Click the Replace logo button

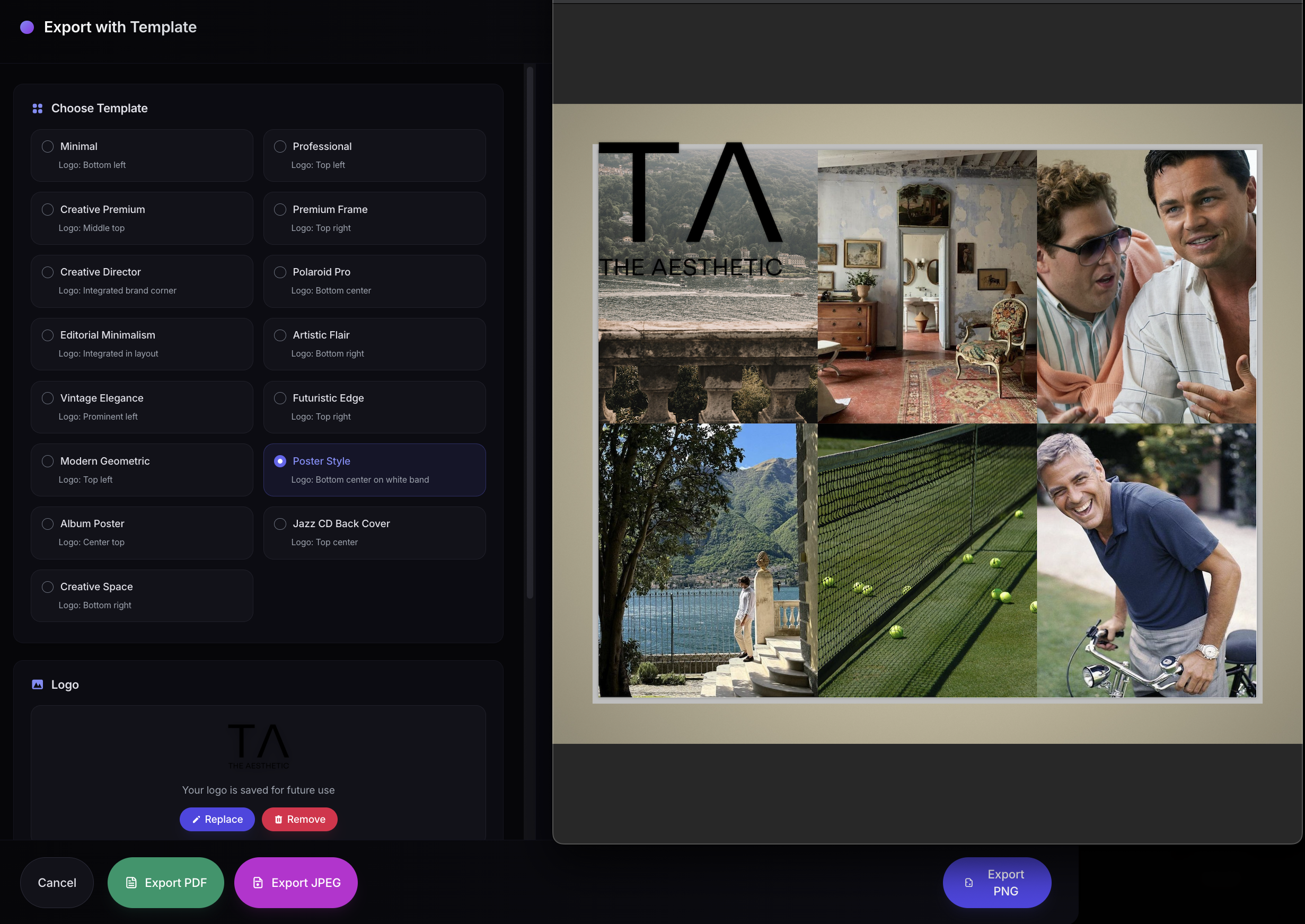point(217,819)
